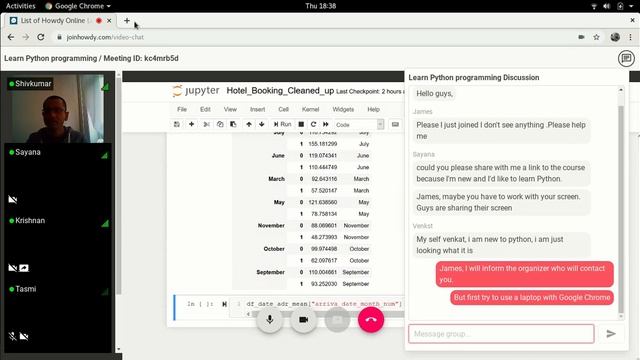
Task: Open camera permission icon in address bar
Action: pos(581,37)
